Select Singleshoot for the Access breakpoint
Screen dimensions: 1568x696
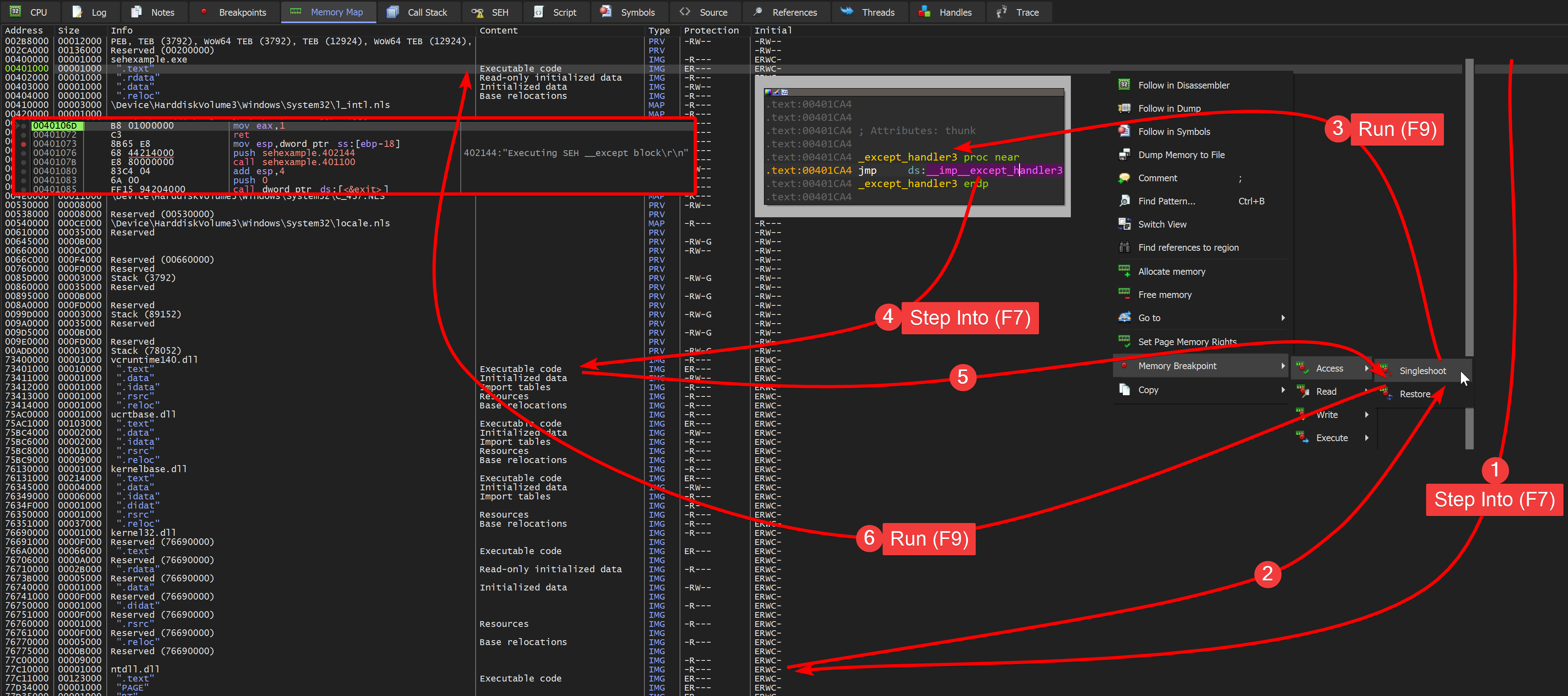(1422, 370)
